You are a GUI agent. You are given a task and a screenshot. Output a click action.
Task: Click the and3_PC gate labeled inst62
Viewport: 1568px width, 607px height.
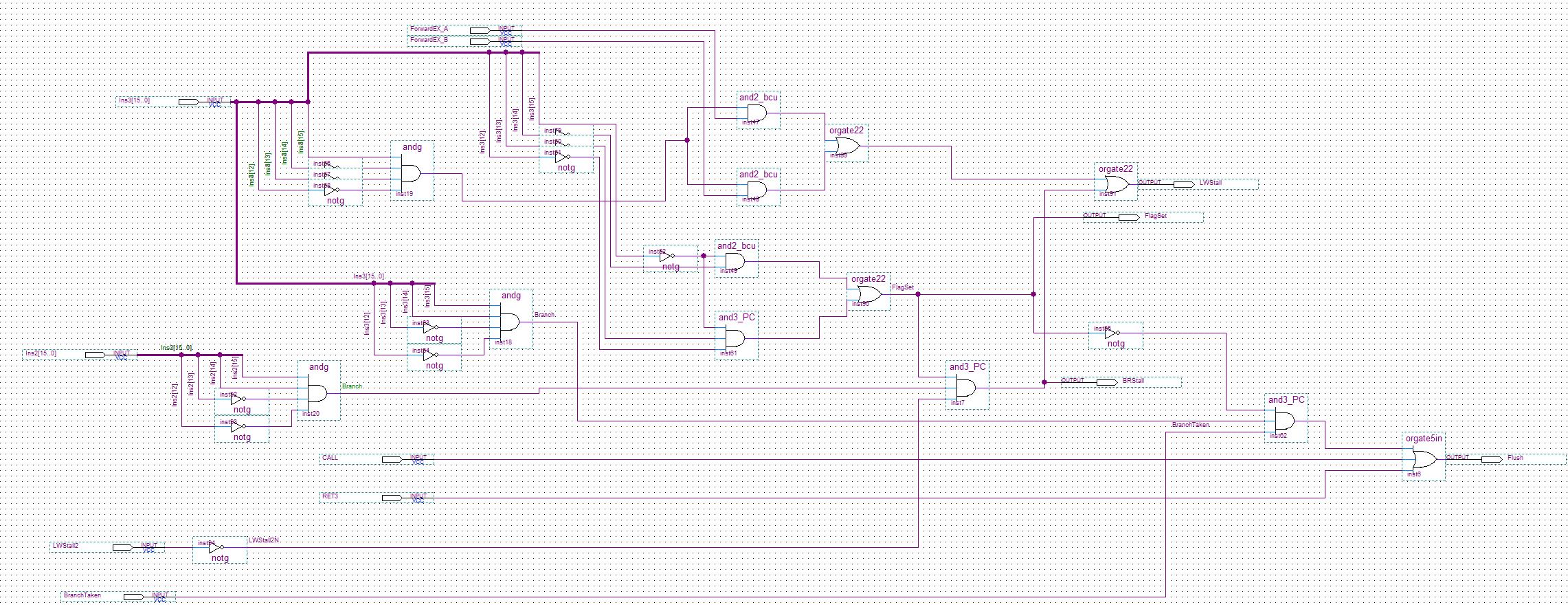click(x=1285, y=421)
